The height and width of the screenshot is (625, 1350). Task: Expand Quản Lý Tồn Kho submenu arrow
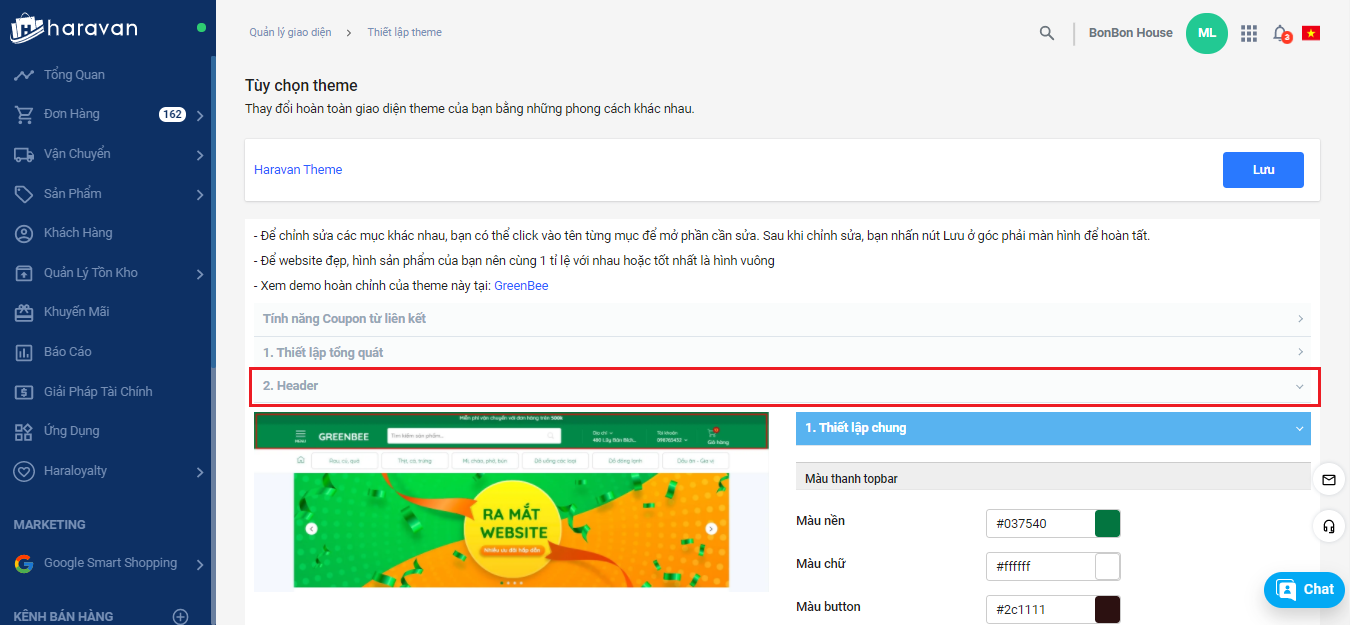click(x=200, y=274)
